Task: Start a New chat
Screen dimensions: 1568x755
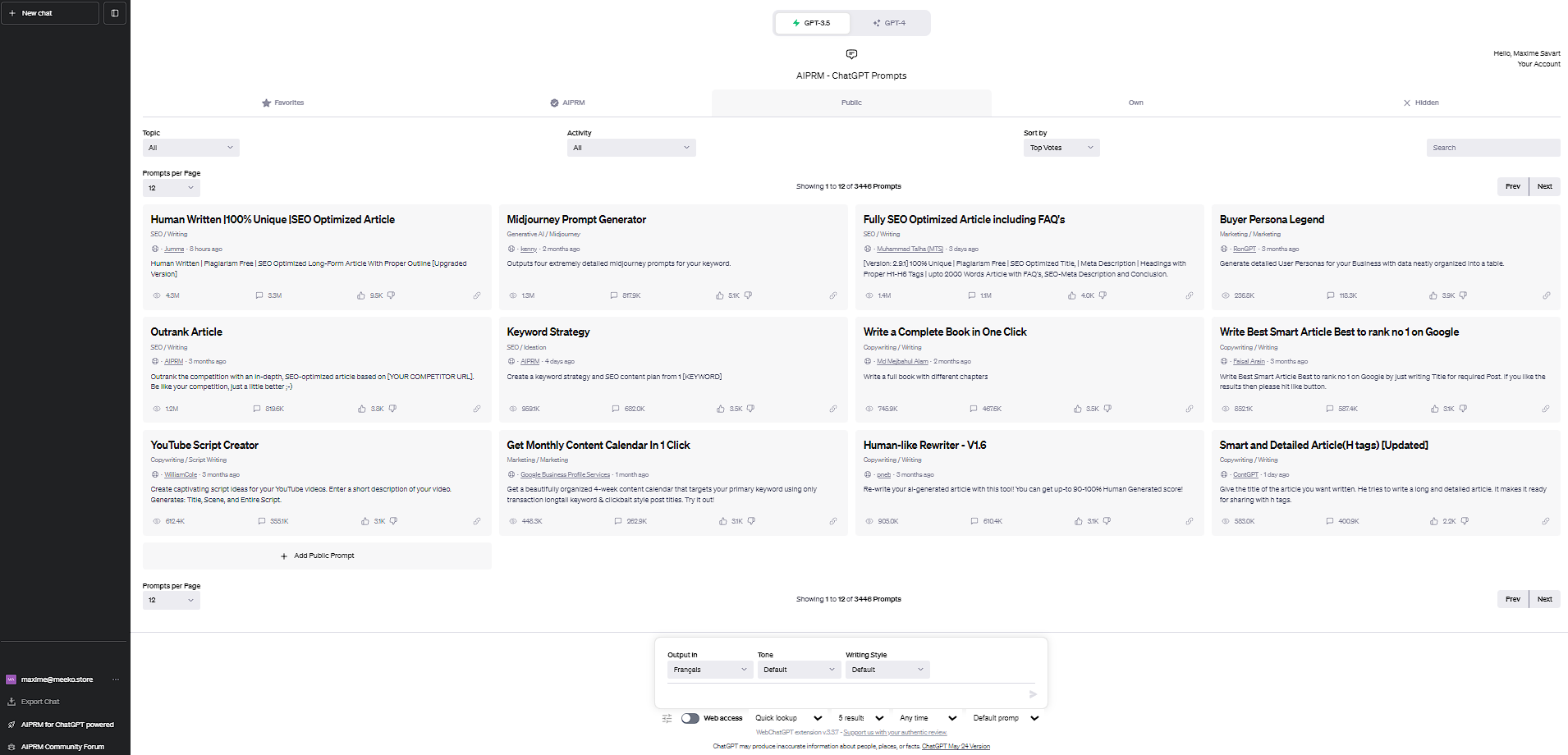Action: click(x=50, y=13)
